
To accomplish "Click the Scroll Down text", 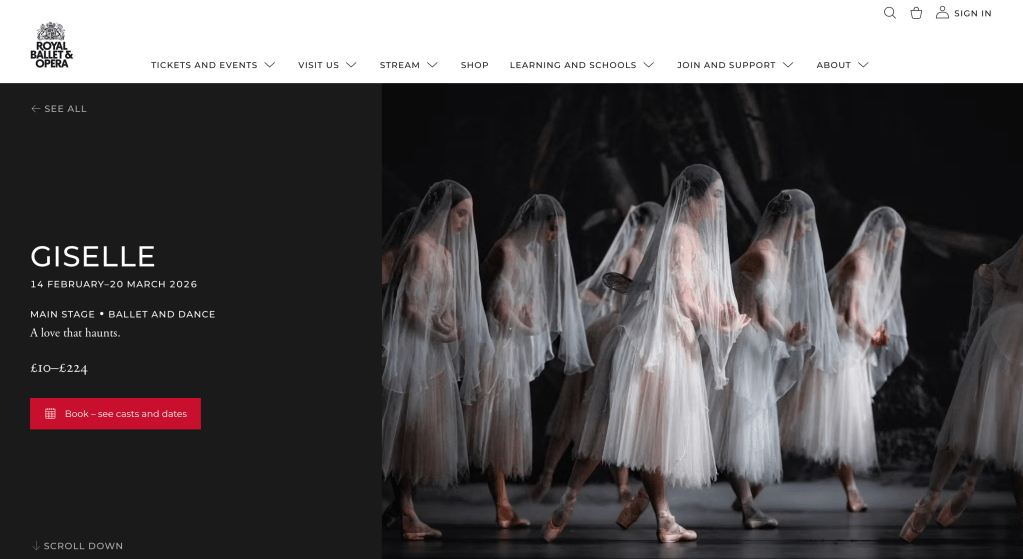I will tap(83, 546).
